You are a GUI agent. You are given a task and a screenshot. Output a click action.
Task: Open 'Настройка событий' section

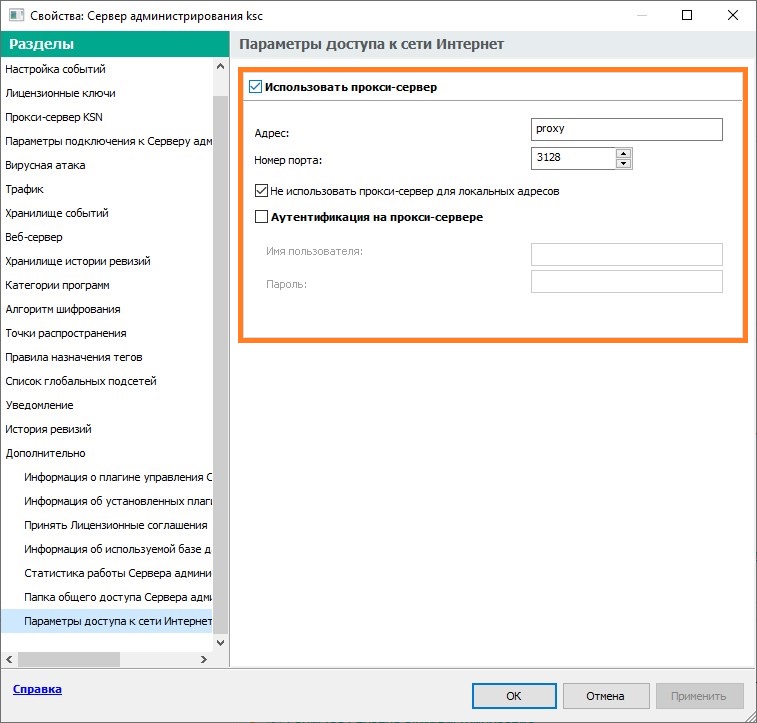55,69
